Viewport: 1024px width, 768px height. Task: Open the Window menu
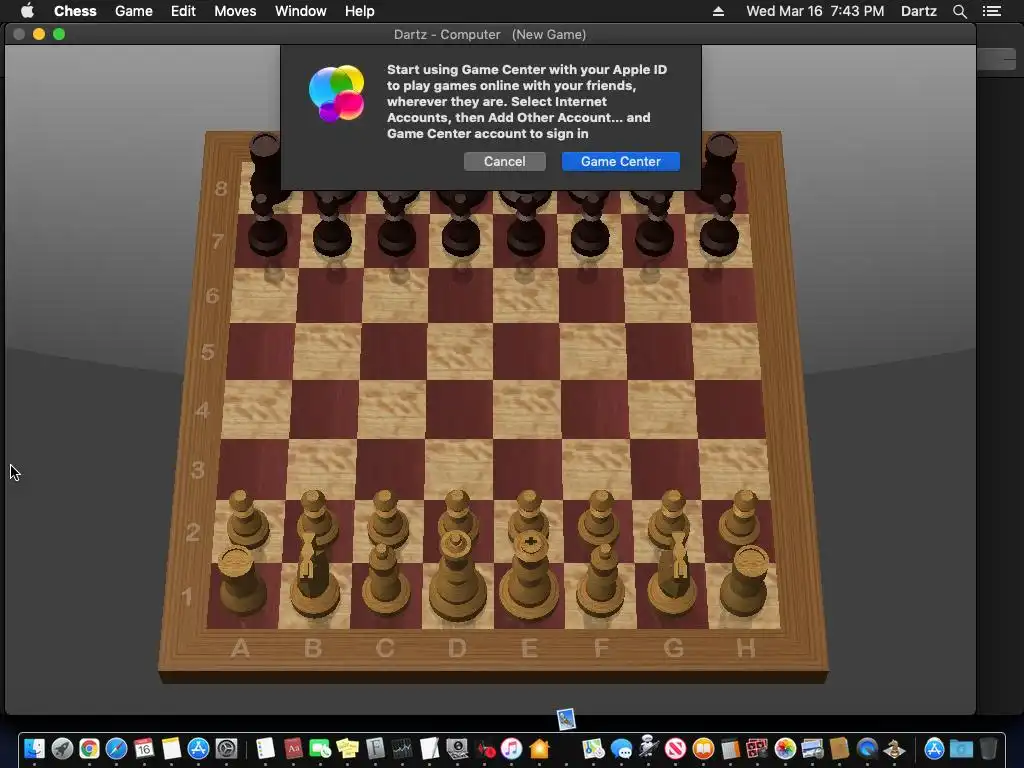pos(300,11)
